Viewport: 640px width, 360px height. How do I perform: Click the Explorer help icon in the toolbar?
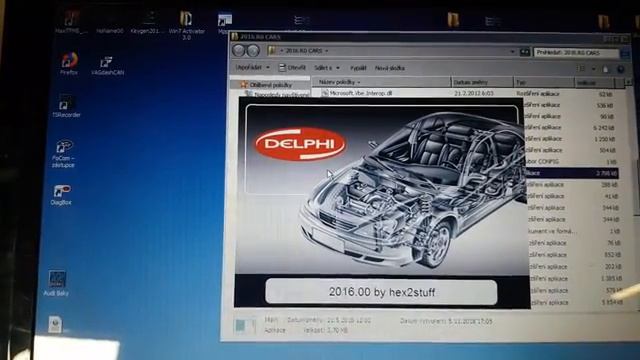click(620, 69)
